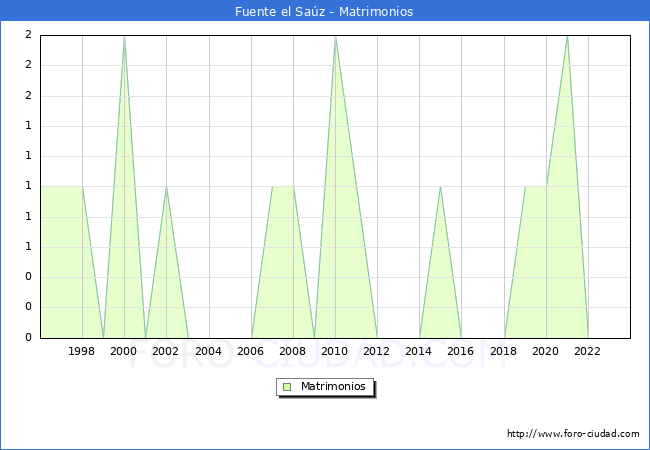The image size is (650, 450).
Task: Select the 2000 x-axis label
Action: [x=124, y=351]
